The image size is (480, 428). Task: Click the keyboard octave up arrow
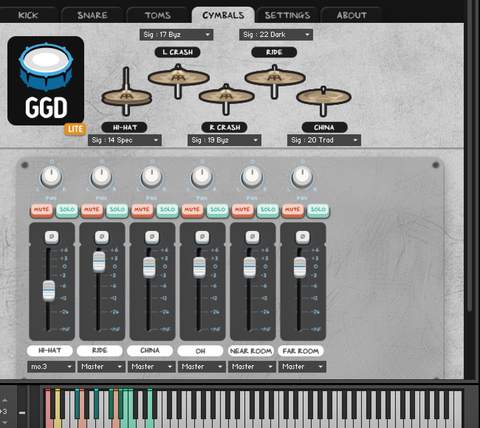click(x=5, y=400)
